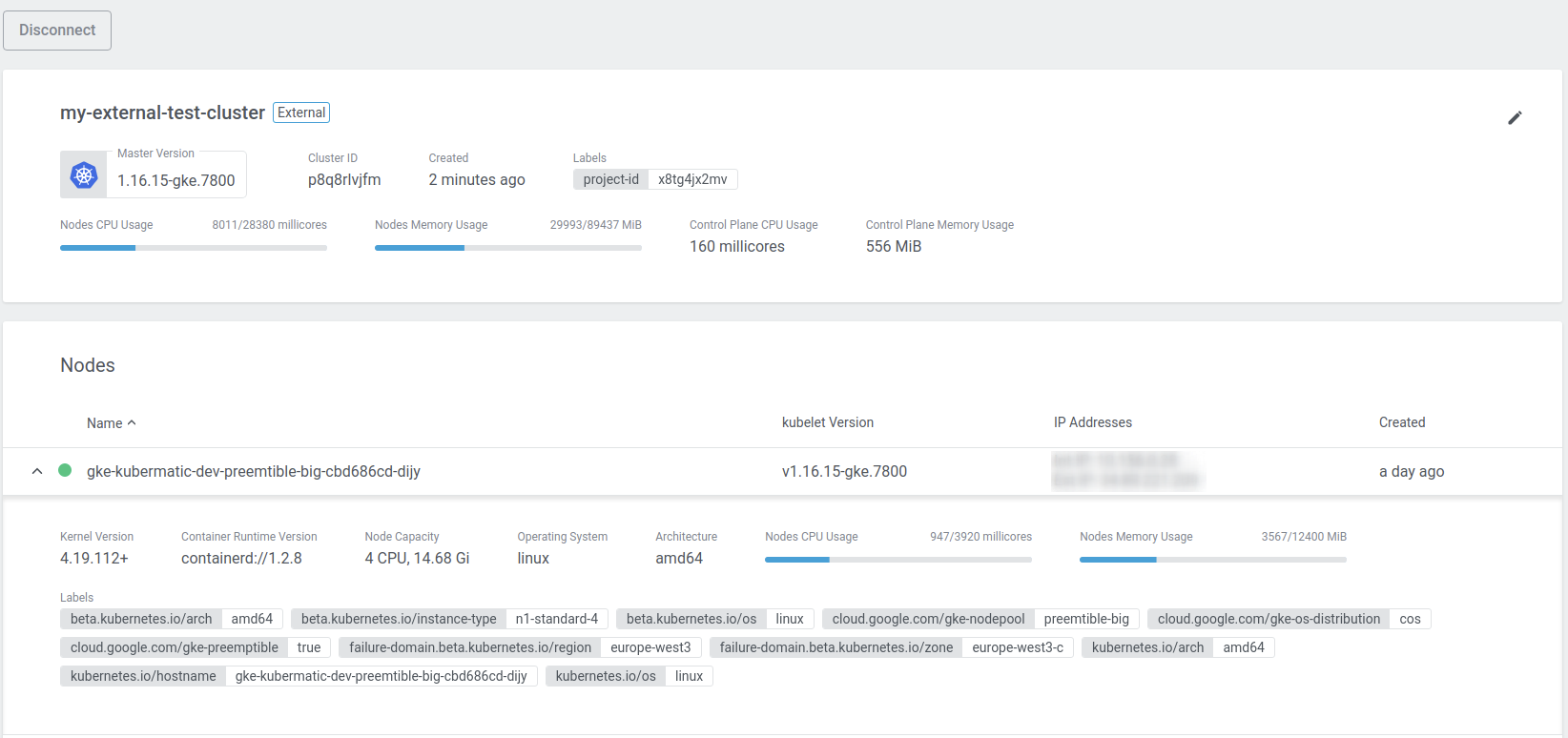Sort nodes by Name column arrow
1568x738 pixels.
(132, 423)
